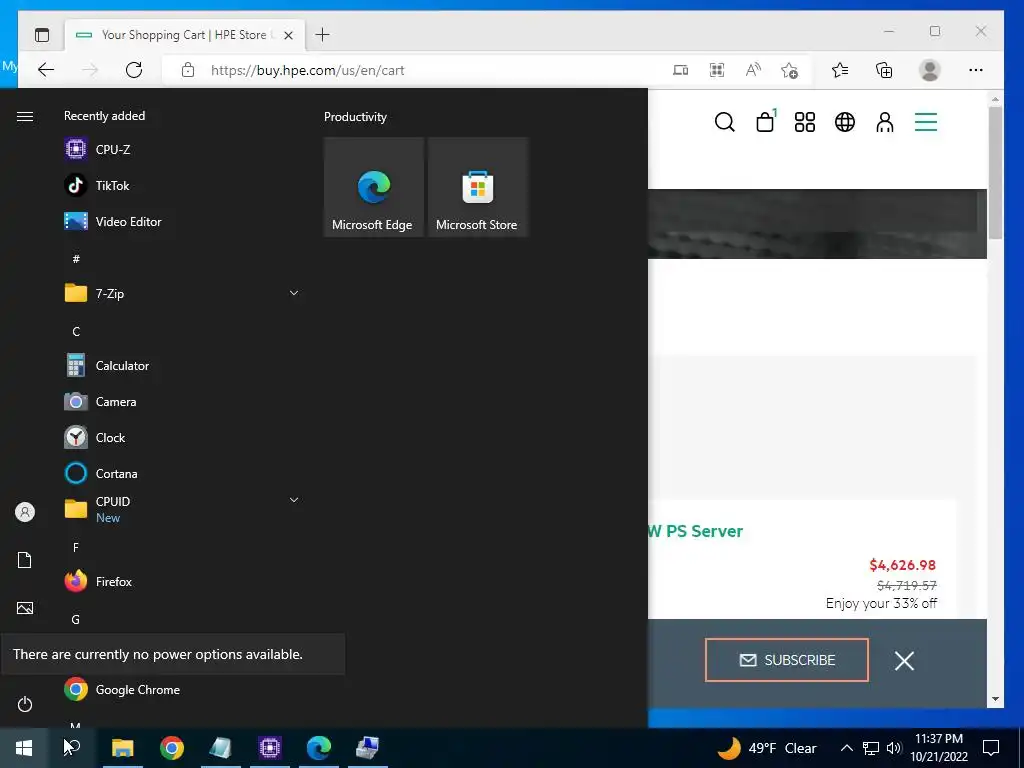Open the notification center icon
Image resolution: width=1024 pixels, height=768 pixels.
pyautogui.click(x=991, y=748)
